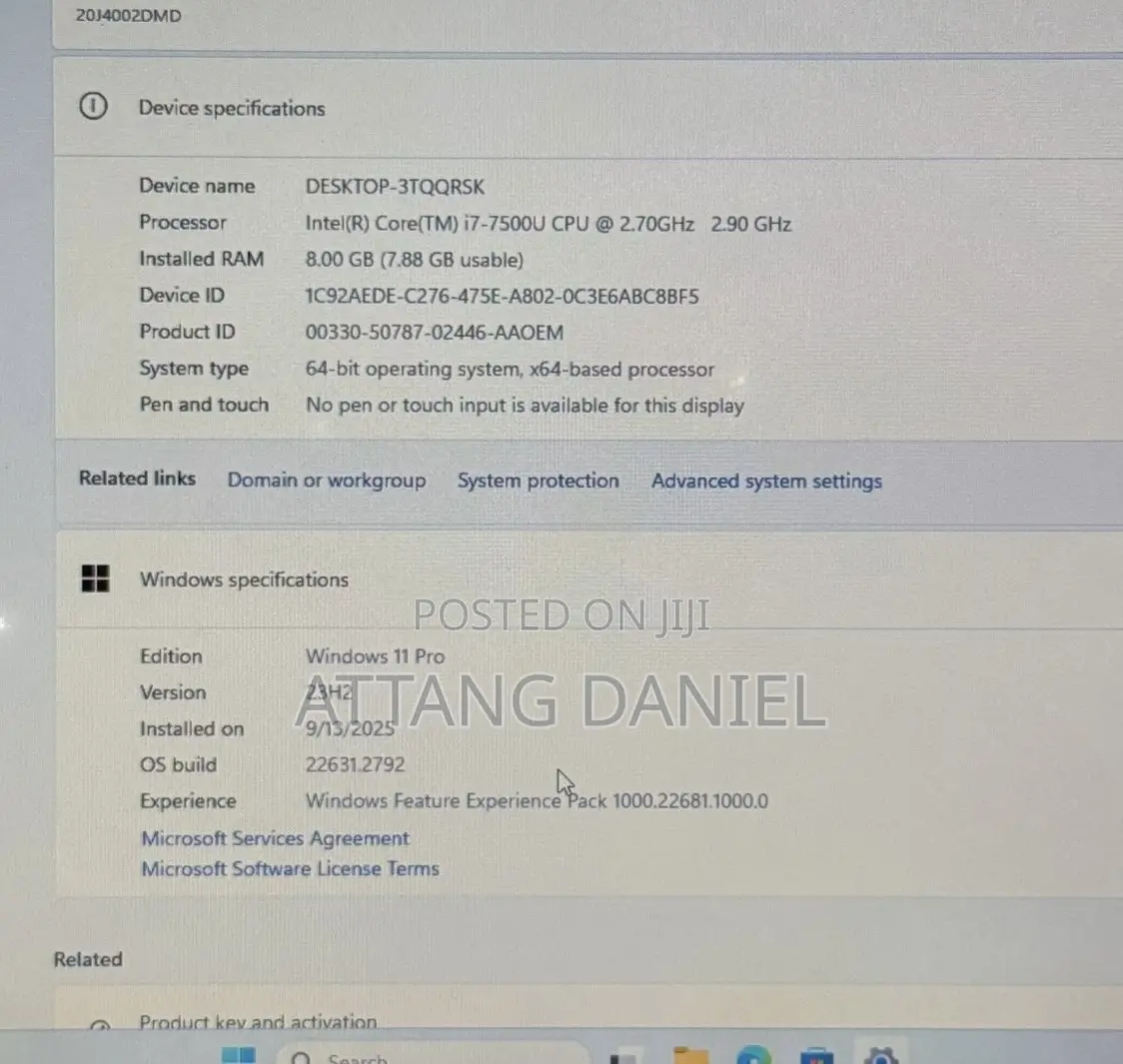This screenshot has width=1123, height=1064.
Task: Click the Processor label
Action: click(x=183, y=223)
